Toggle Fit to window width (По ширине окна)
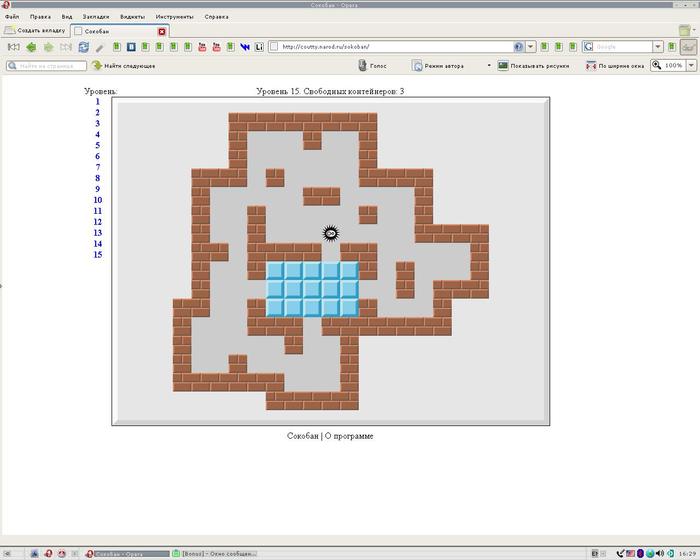700x560 pixels. (x=615, y=66)
